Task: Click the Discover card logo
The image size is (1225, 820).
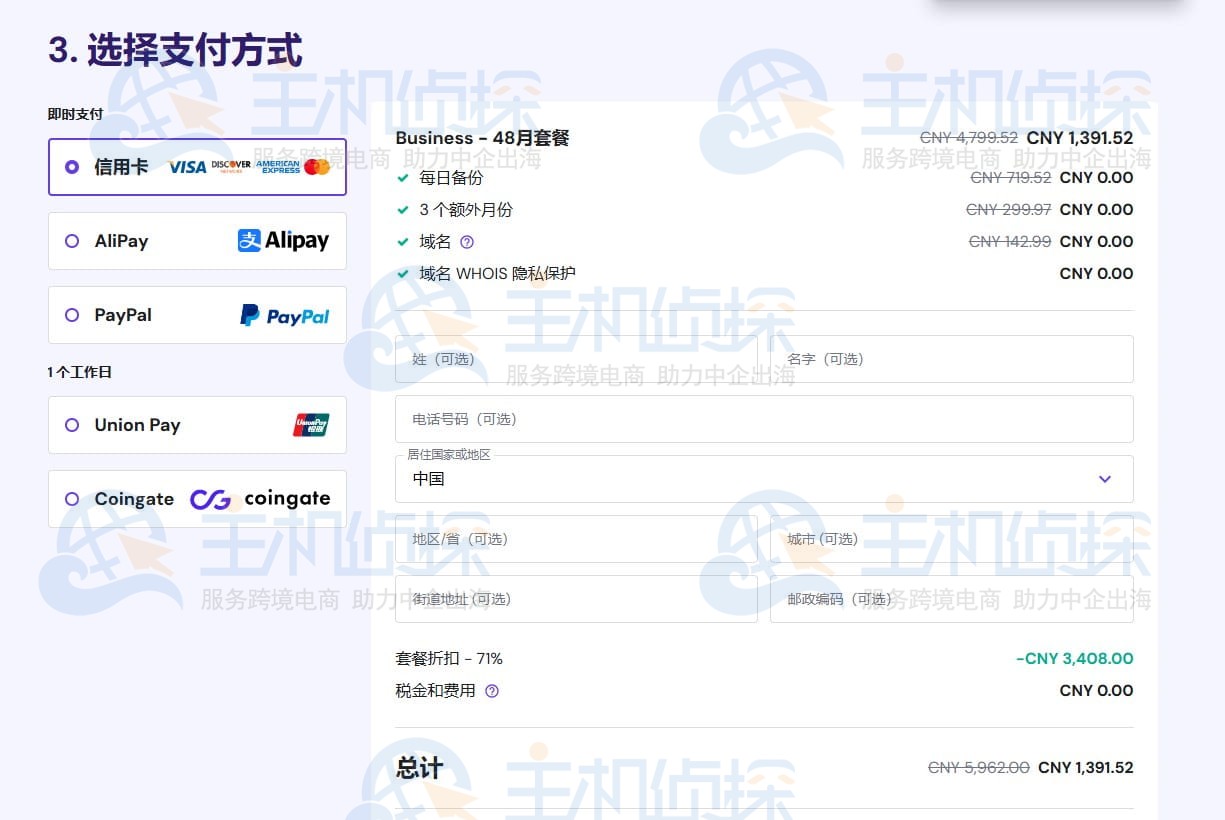Action: 231,167
